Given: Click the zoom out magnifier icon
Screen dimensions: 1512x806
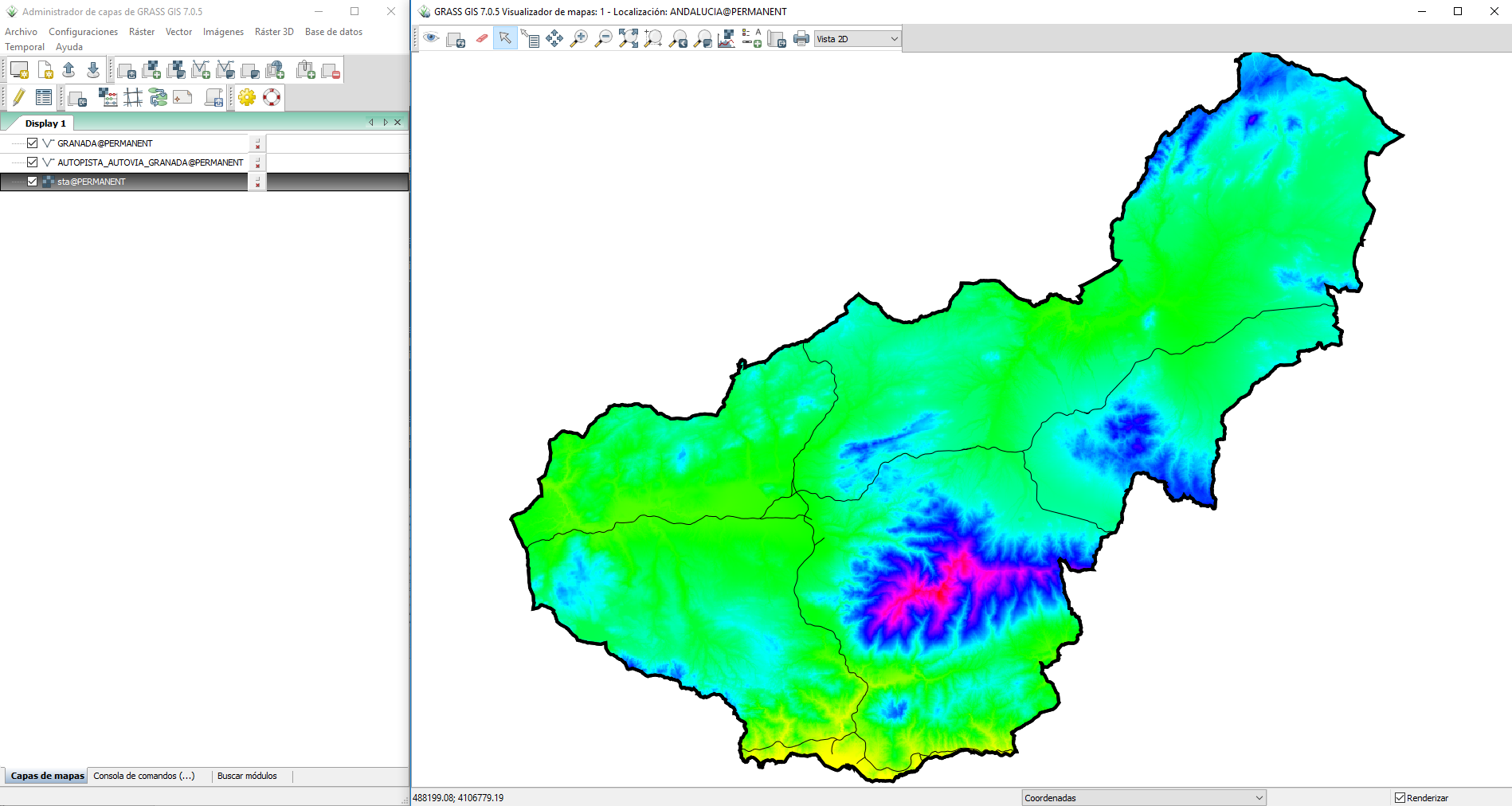Looking at the screenshot, I should 604,38.
